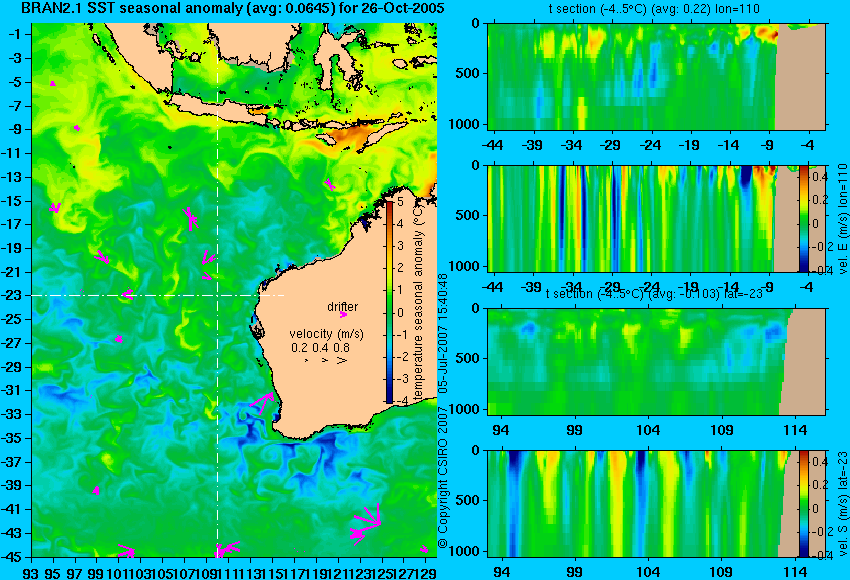Click the drifter legend magenta marker

point(343,314)
